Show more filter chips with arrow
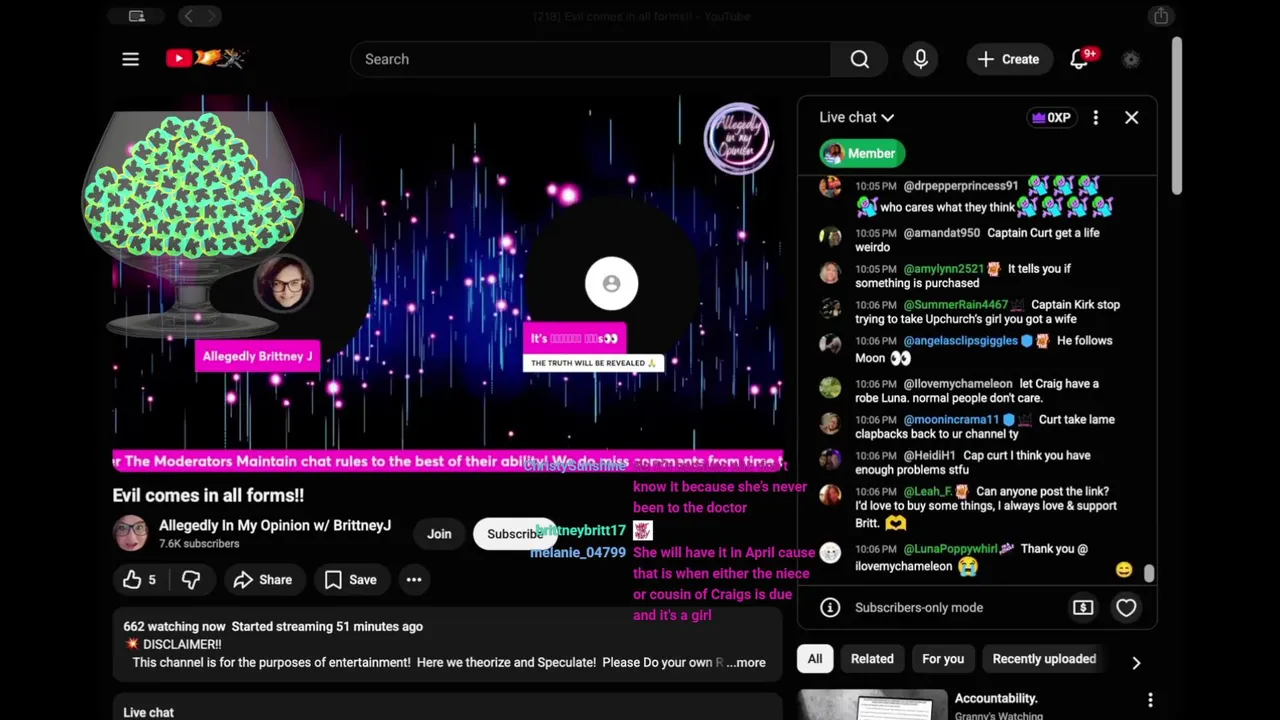The image size is (1280, 720). point(1136,662)
